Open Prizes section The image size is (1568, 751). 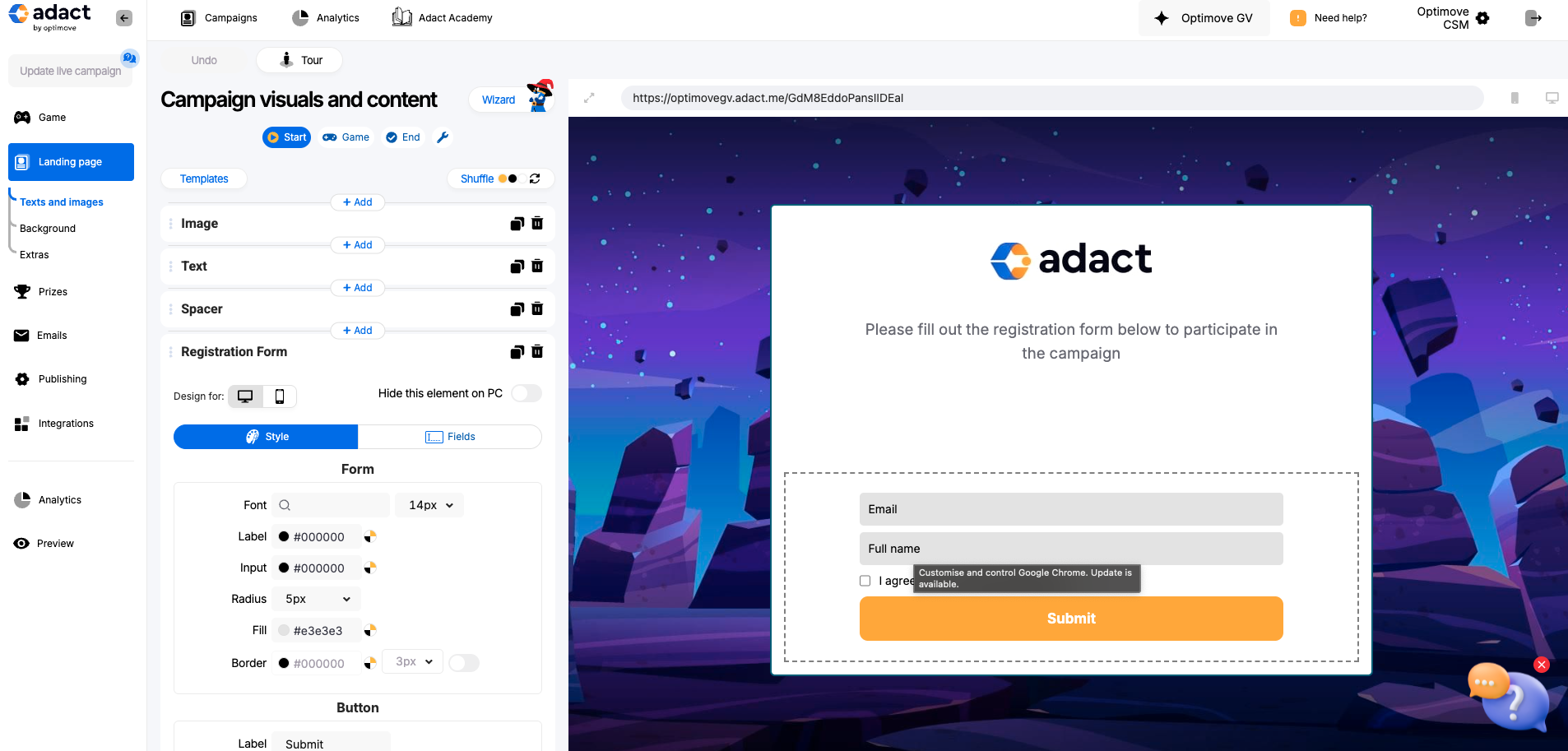tap(41, 292)
